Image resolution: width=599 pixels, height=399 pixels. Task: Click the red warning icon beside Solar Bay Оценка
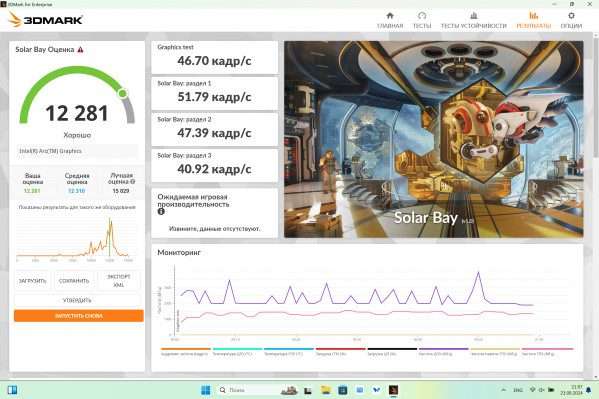pos(80,50)
